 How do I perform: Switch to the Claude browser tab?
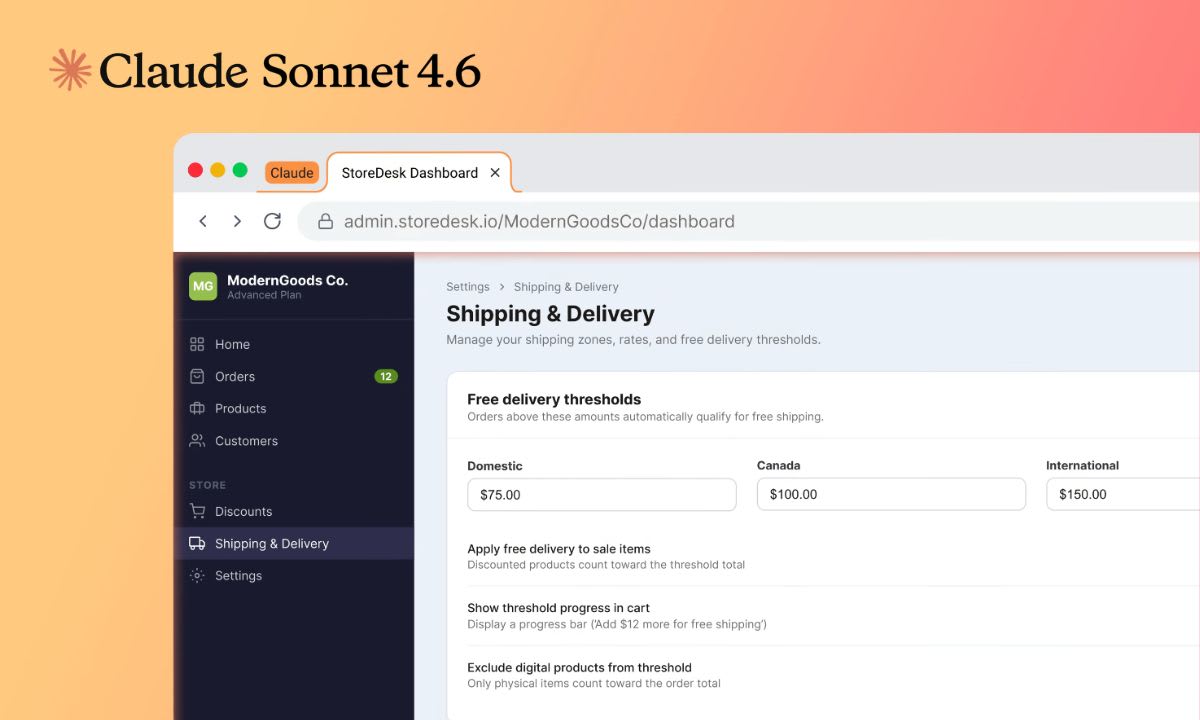[x=291, y=172]
